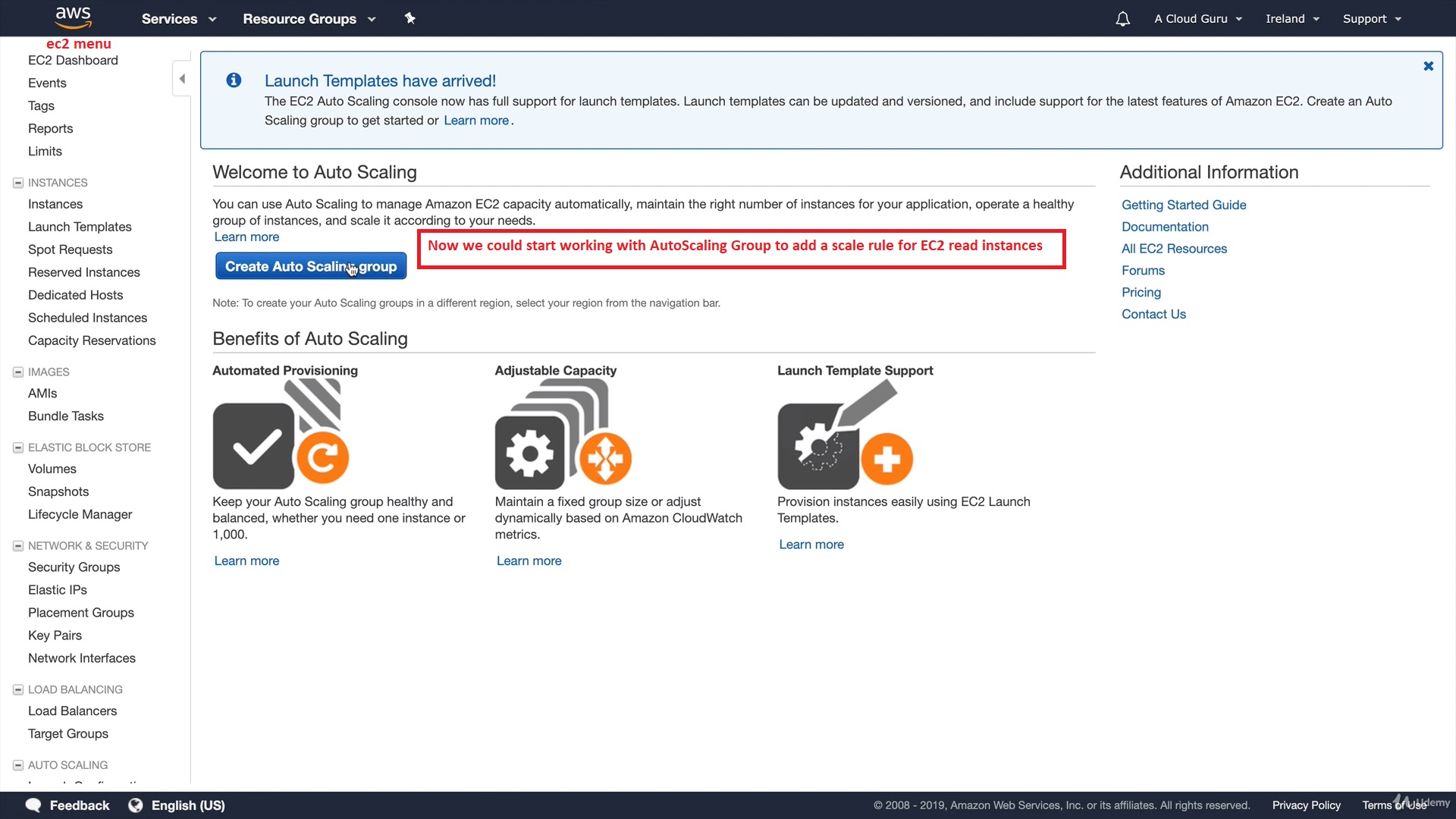Image resolution: width=1456 pixels, height=819 pixels.
Task: Dismiss the Launch Templates info banner
Action: (x=1428, y=67)
